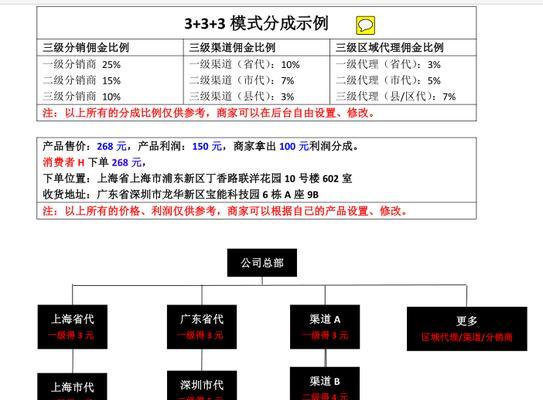543x400 pixels.
Task: Click the 3+3+3 模式分成示例 title
Action: click(256, 24)
